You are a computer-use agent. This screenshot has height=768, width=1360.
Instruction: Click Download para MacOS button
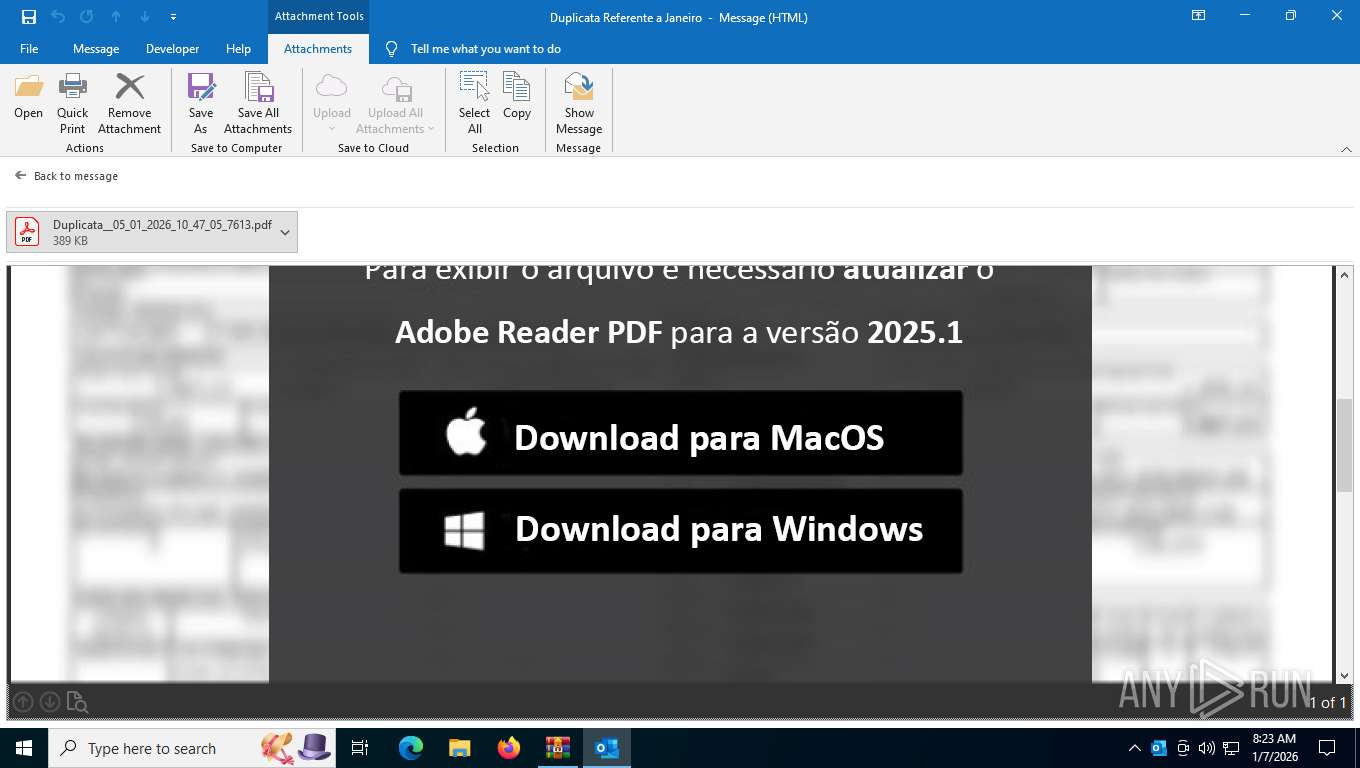pyautogui.click(x=680, y=433)
